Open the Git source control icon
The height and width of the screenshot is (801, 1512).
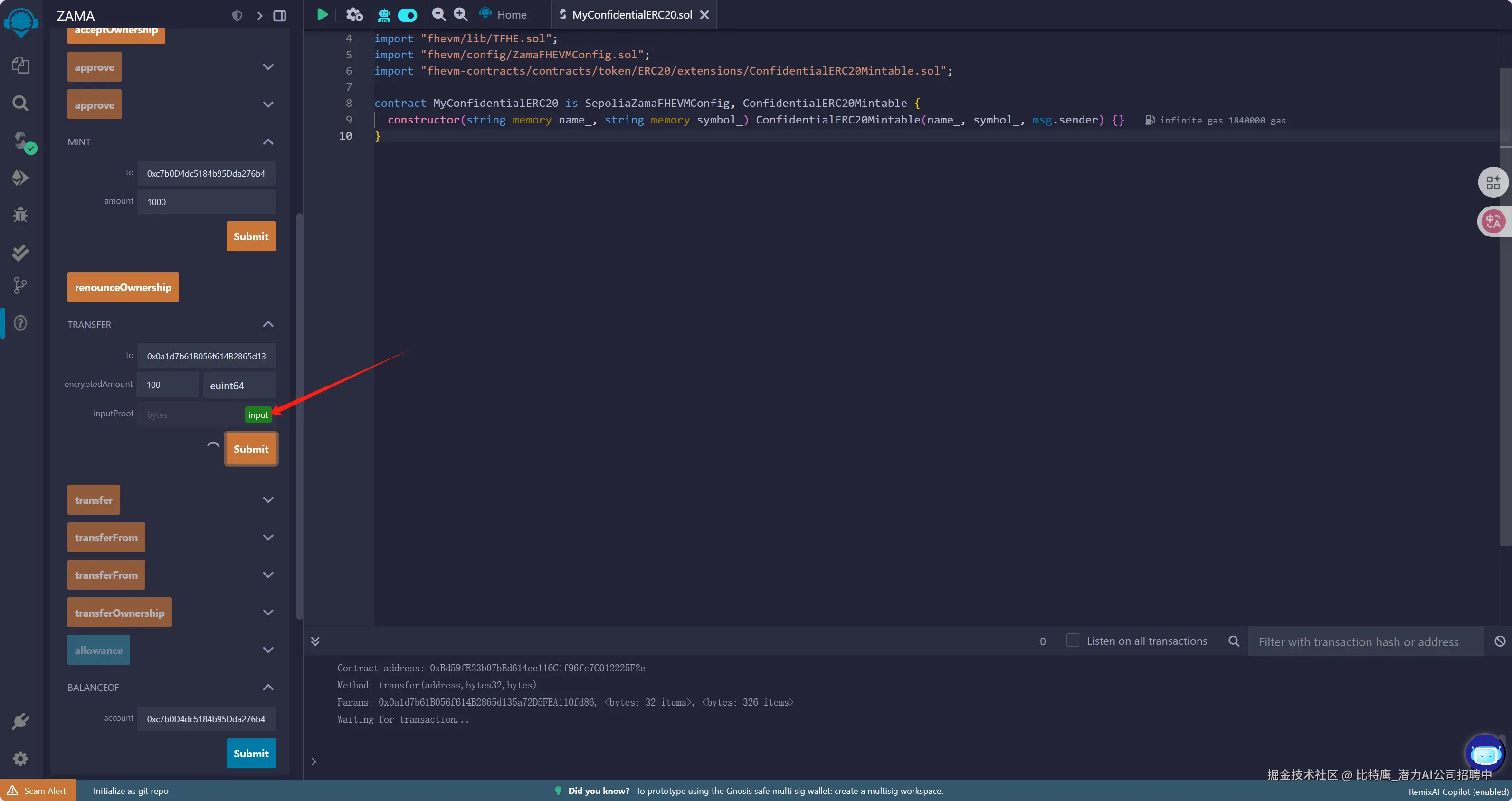click(x=20, y=286)
